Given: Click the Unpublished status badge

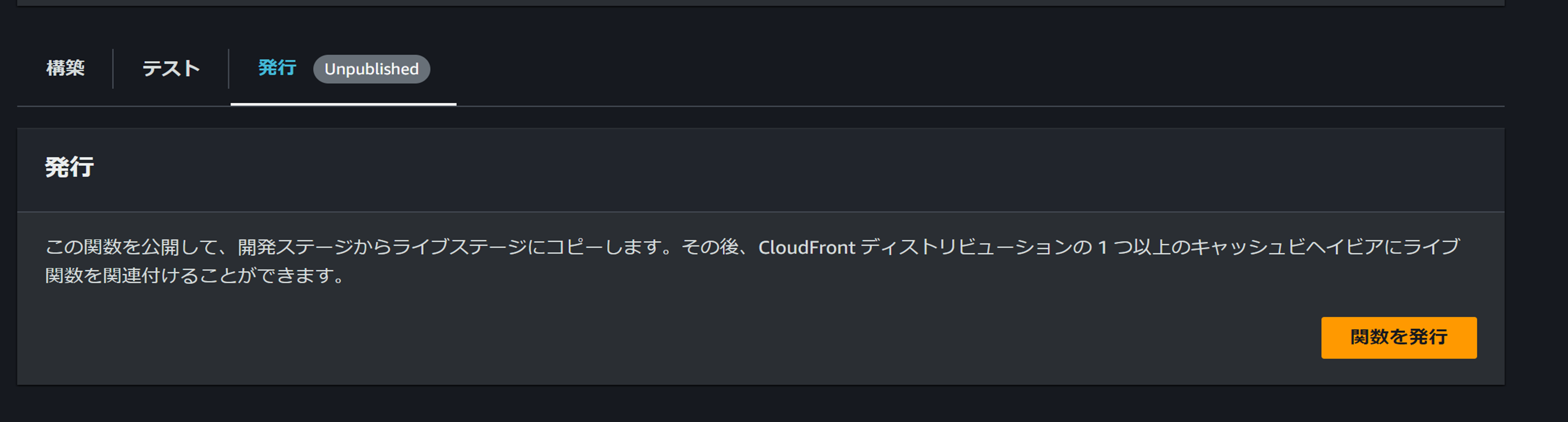Looking at the screenshot, I should 371,69.
